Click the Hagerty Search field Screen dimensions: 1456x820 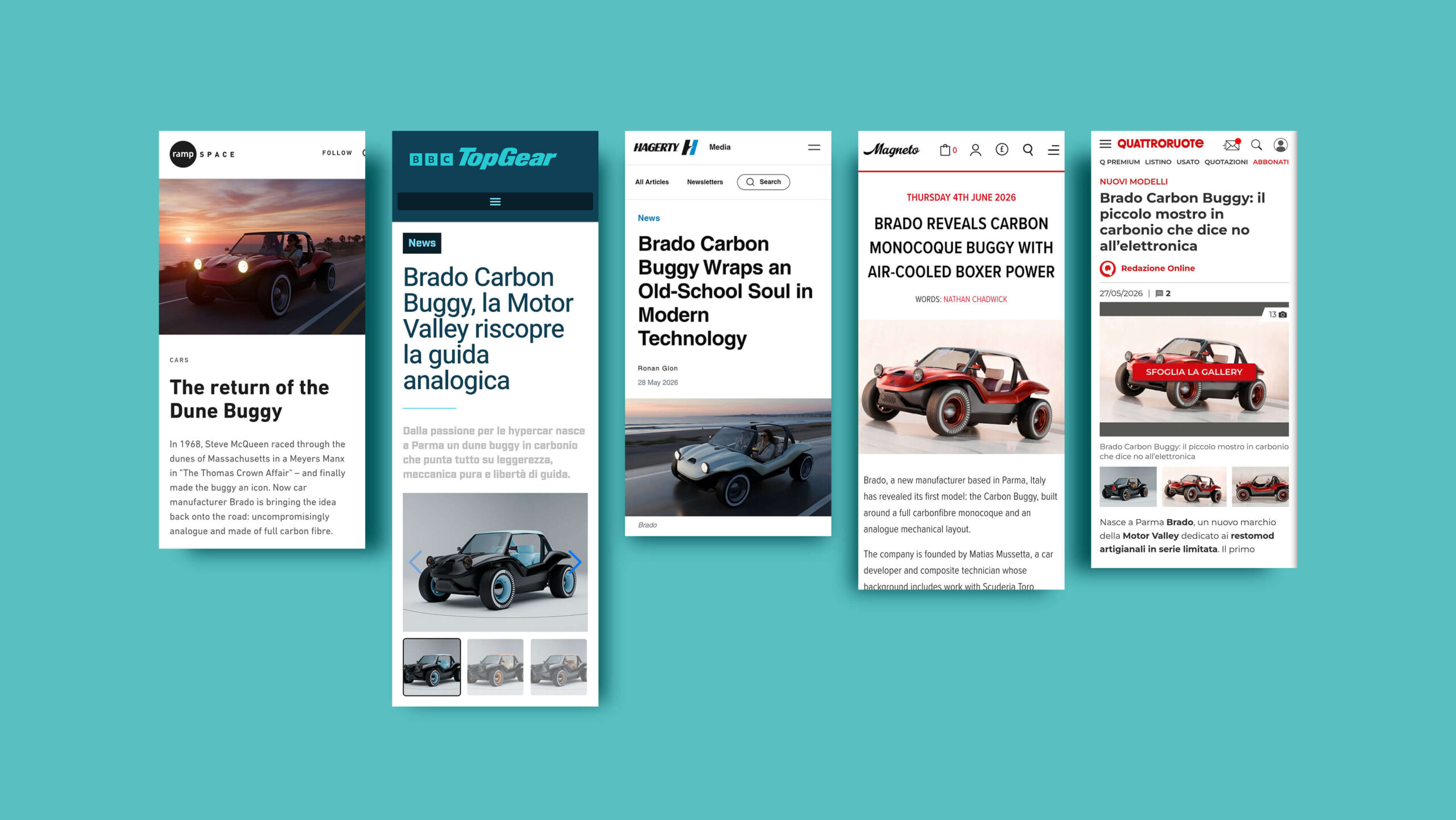pos(763,182)
